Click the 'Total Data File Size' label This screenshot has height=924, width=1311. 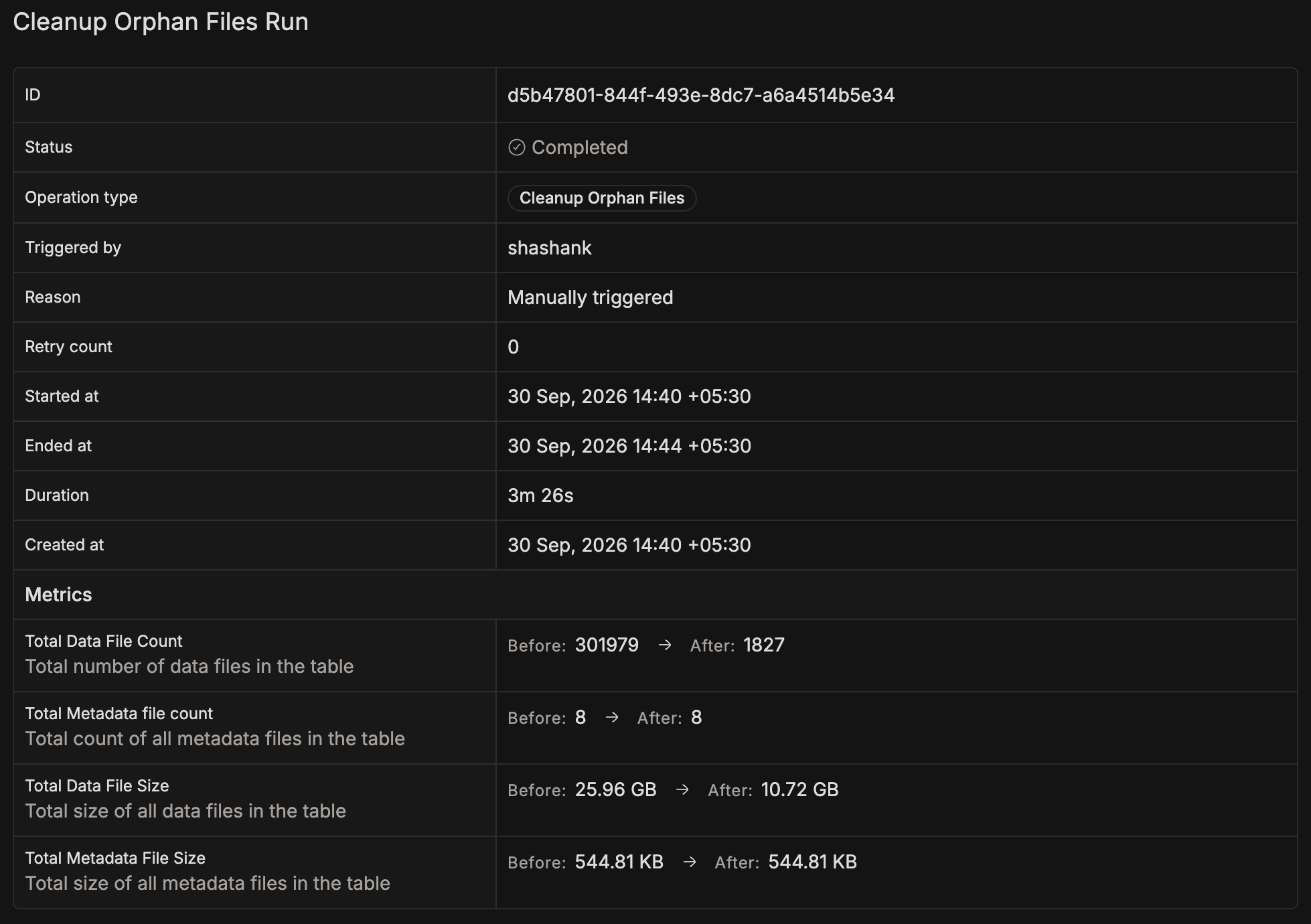[x=97, y=786]
